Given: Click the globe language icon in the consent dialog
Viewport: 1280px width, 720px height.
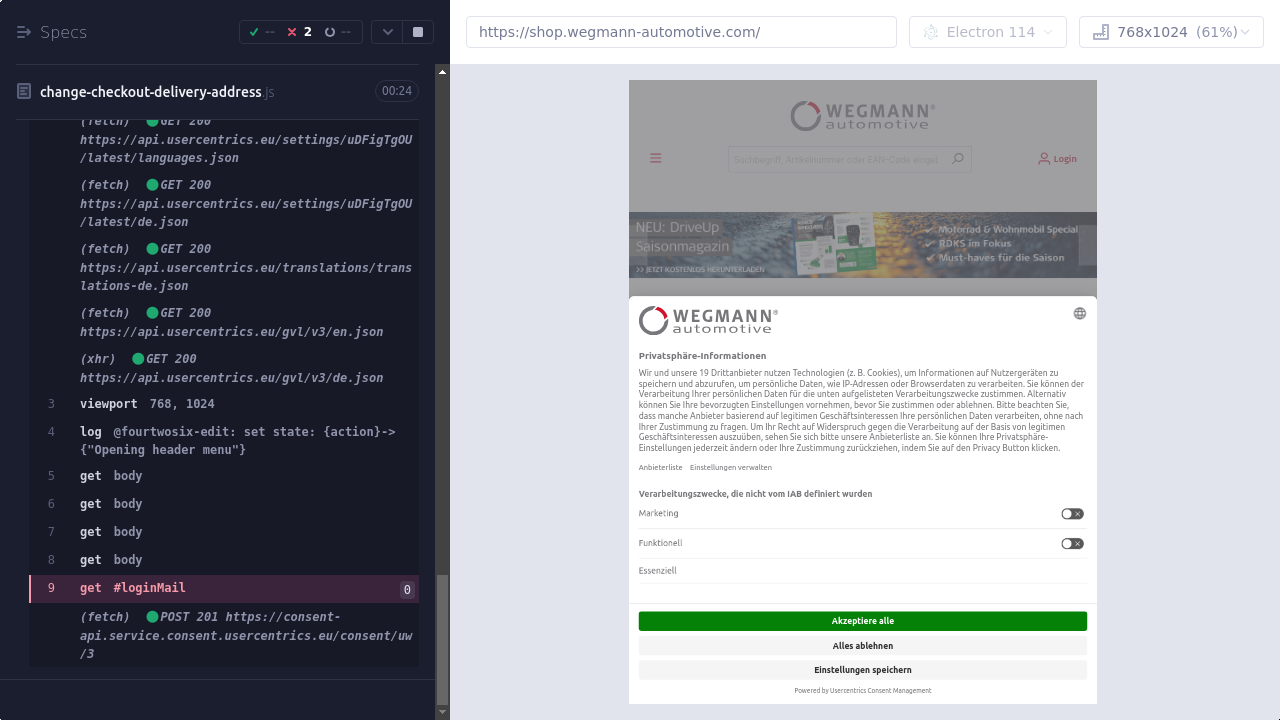Looking at the screenshot, I should pyautogui.click(x=1079, y=313).
